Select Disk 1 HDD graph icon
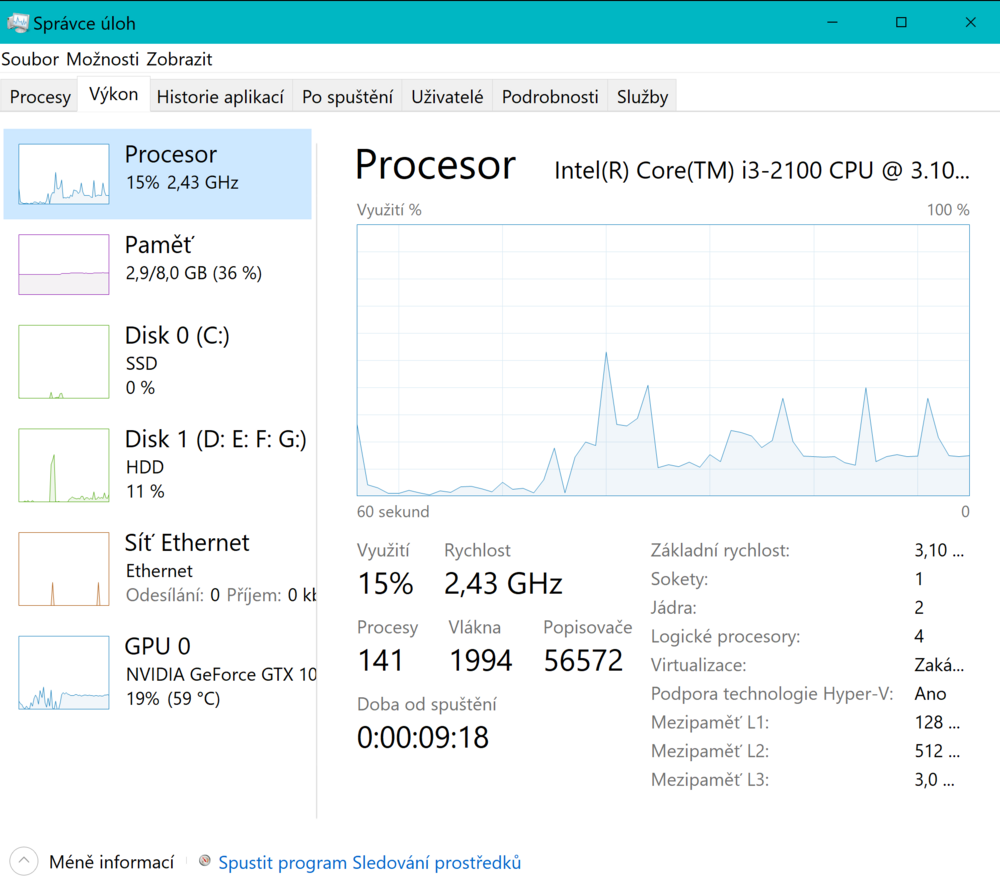Screen dimensions: 1000x890 click(x=64, y=465)
